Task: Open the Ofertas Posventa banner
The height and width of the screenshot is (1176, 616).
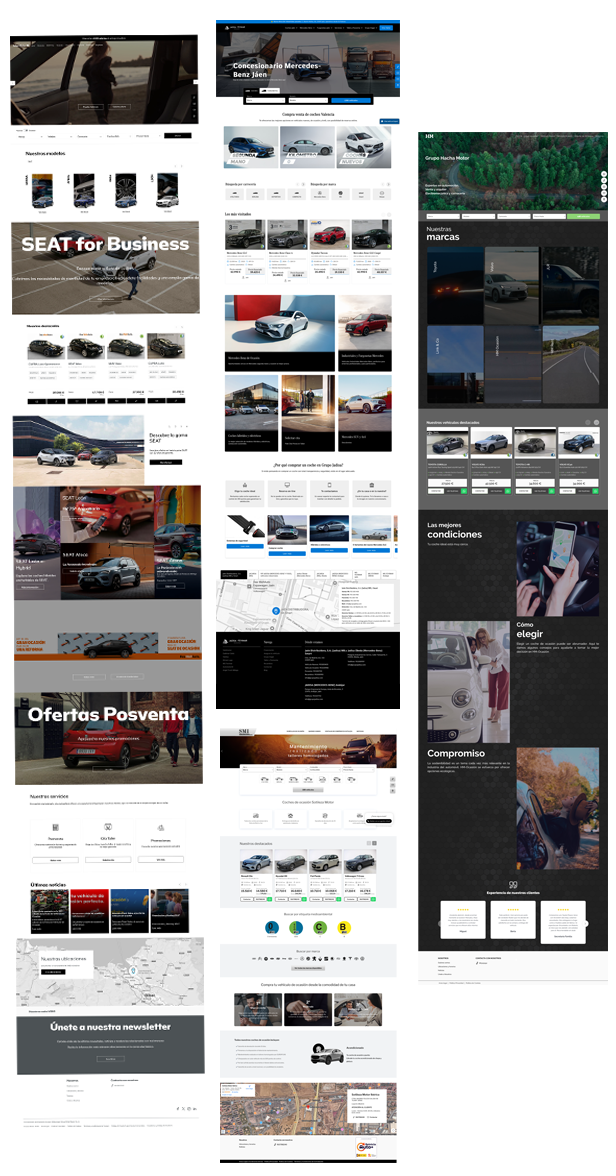Action: [x=108, y=738]
